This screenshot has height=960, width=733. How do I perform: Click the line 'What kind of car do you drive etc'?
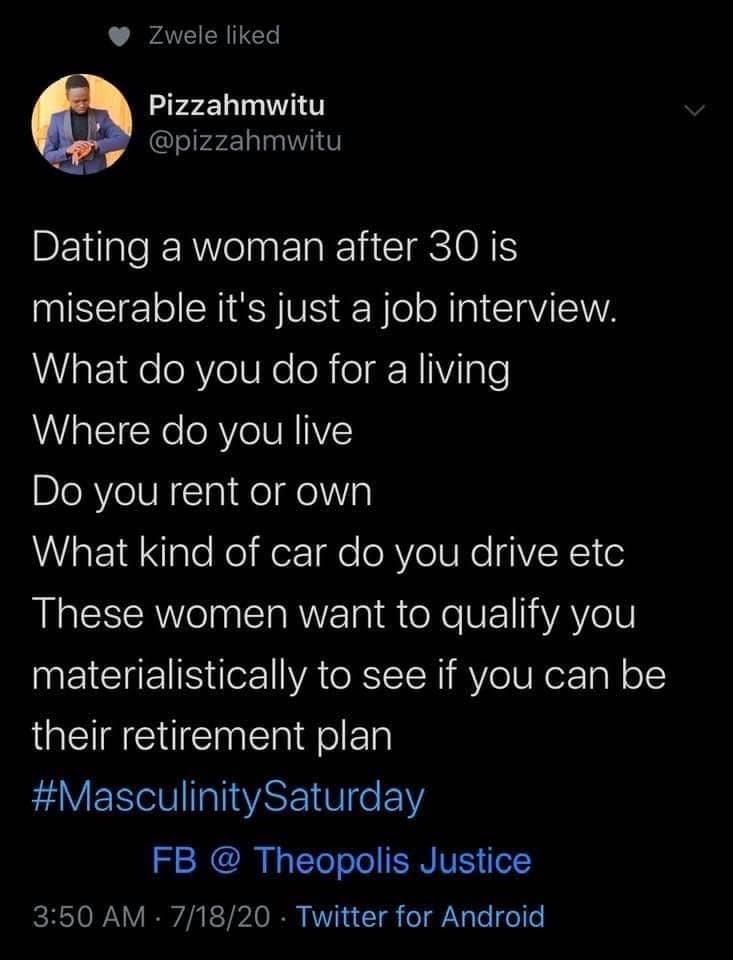(328, 552)
